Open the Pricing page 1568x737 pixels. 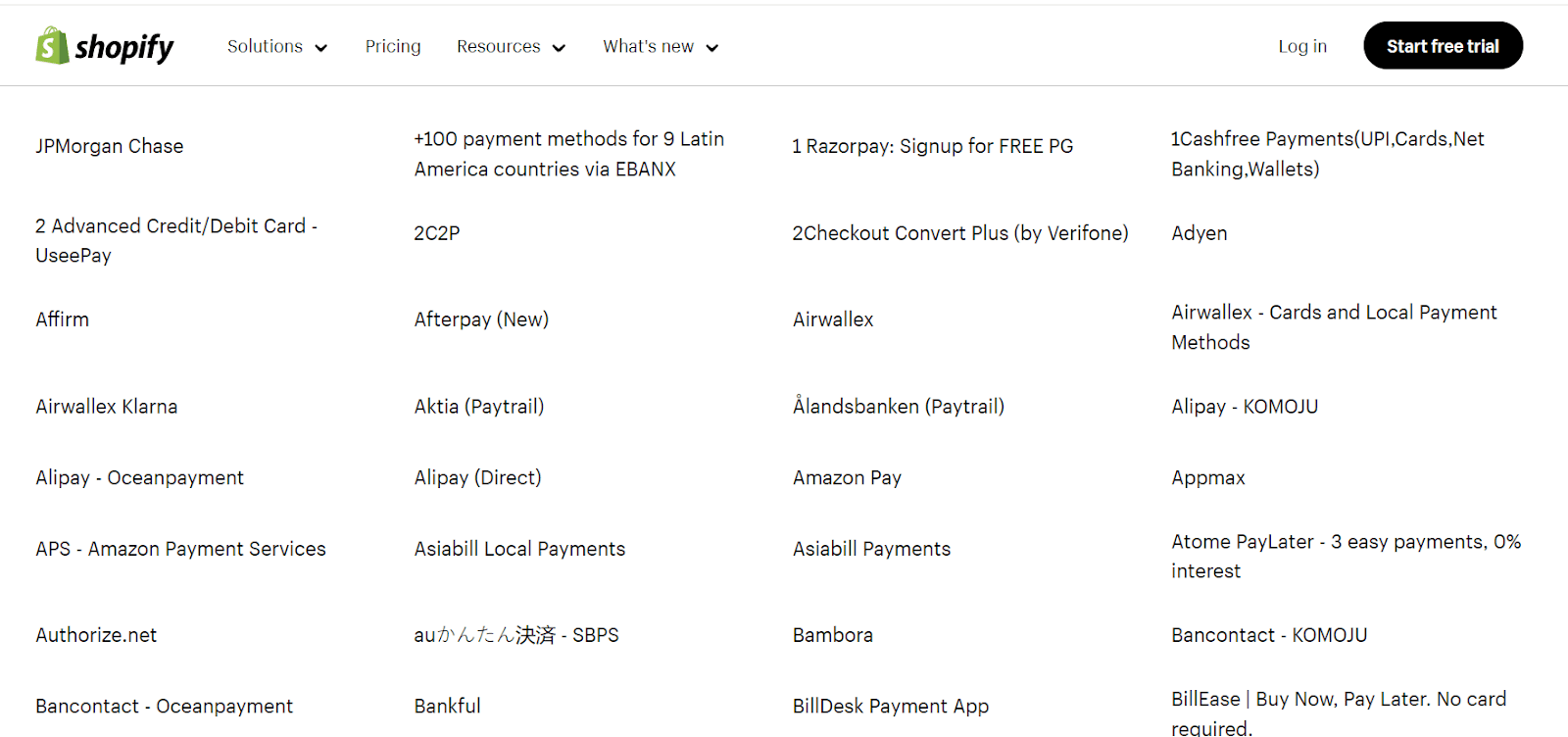click(393, 47)
